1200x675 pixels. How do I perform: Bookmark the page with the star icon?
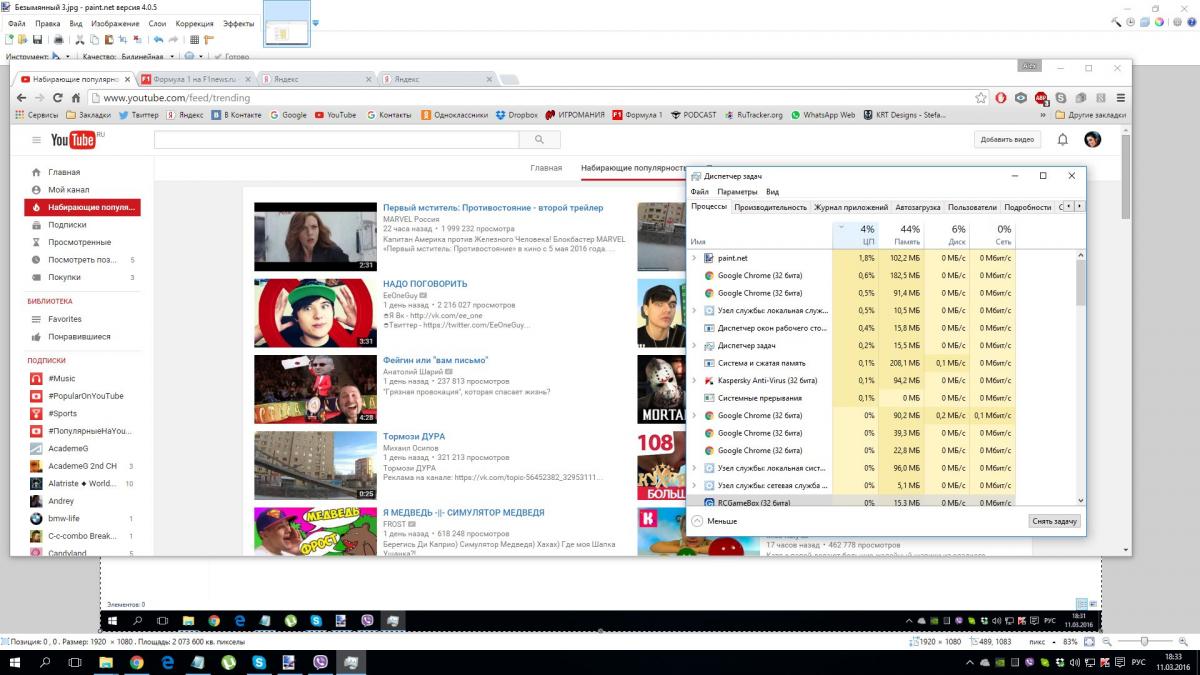[x=981, y=98]
